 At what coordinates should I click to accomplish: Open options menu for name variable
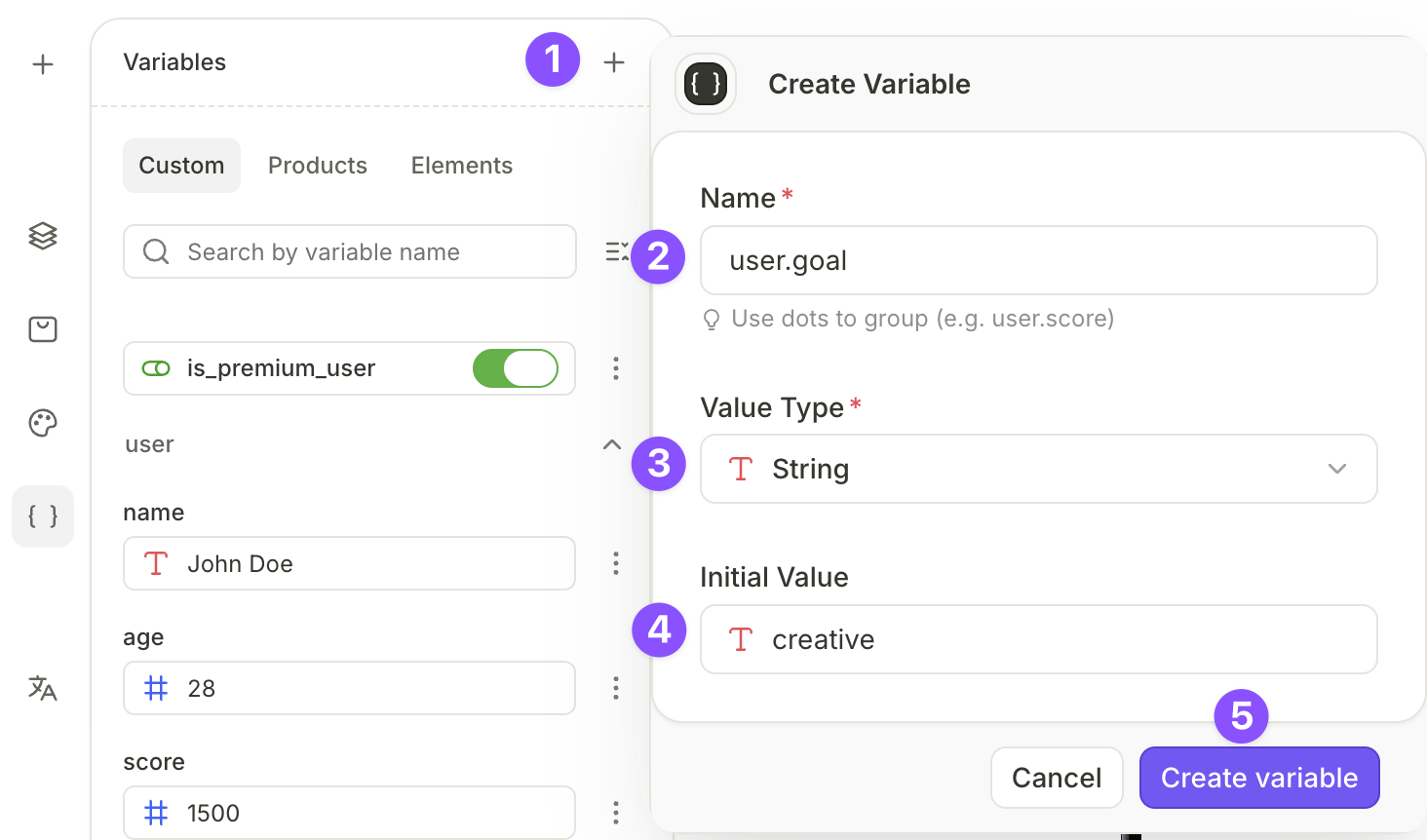point(615,563)
